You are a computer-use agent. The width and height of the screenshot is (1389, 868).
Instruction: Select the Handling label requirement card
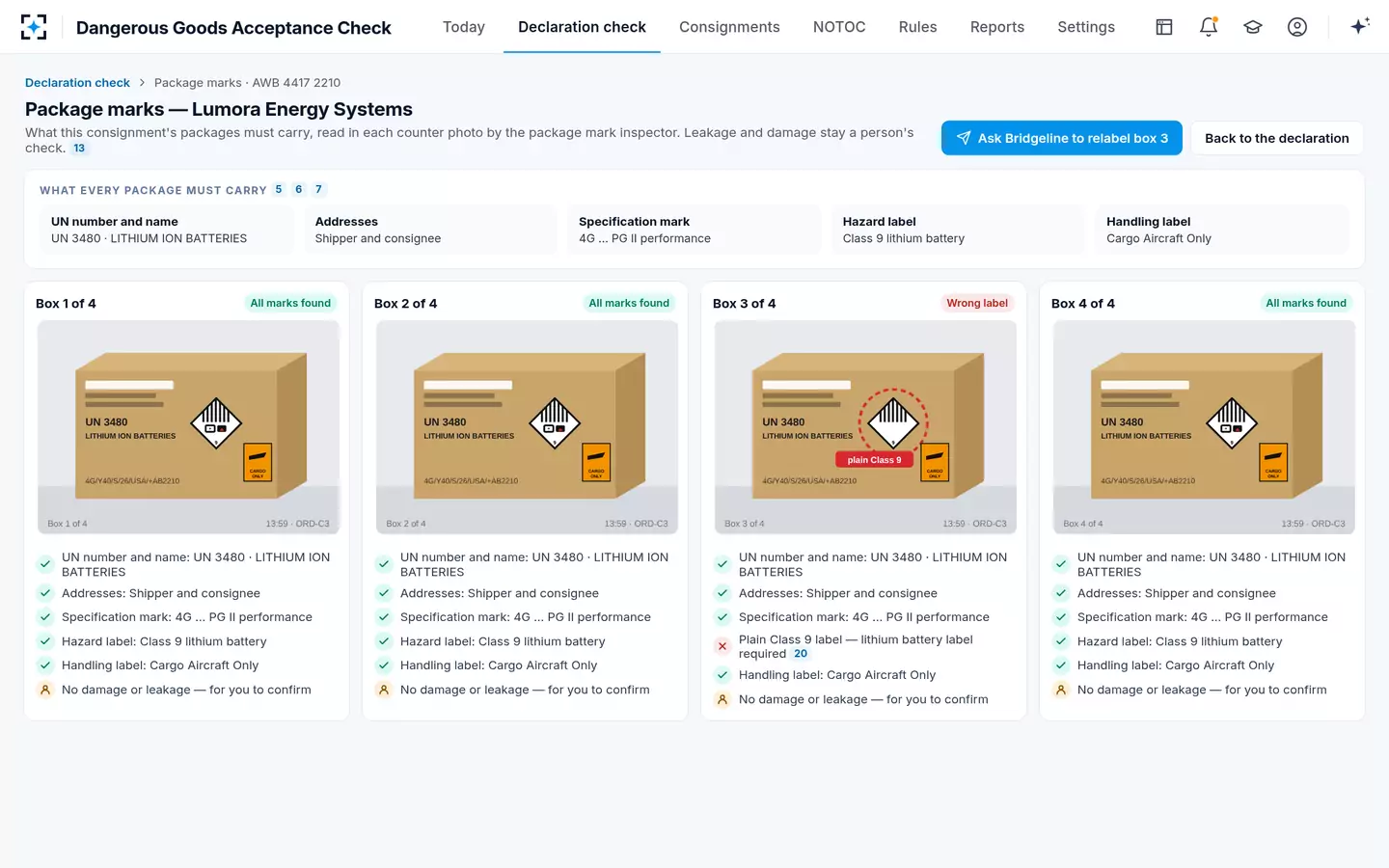tap(1222, 230)
